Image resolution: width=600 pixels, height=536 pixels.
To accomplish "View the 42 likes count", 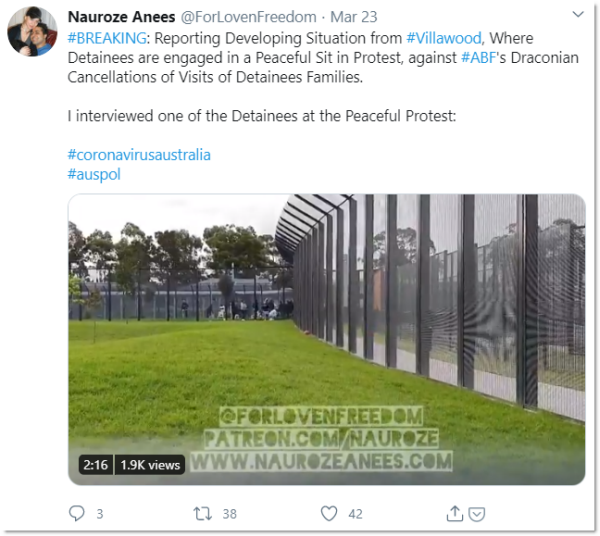I will point(355,514).
